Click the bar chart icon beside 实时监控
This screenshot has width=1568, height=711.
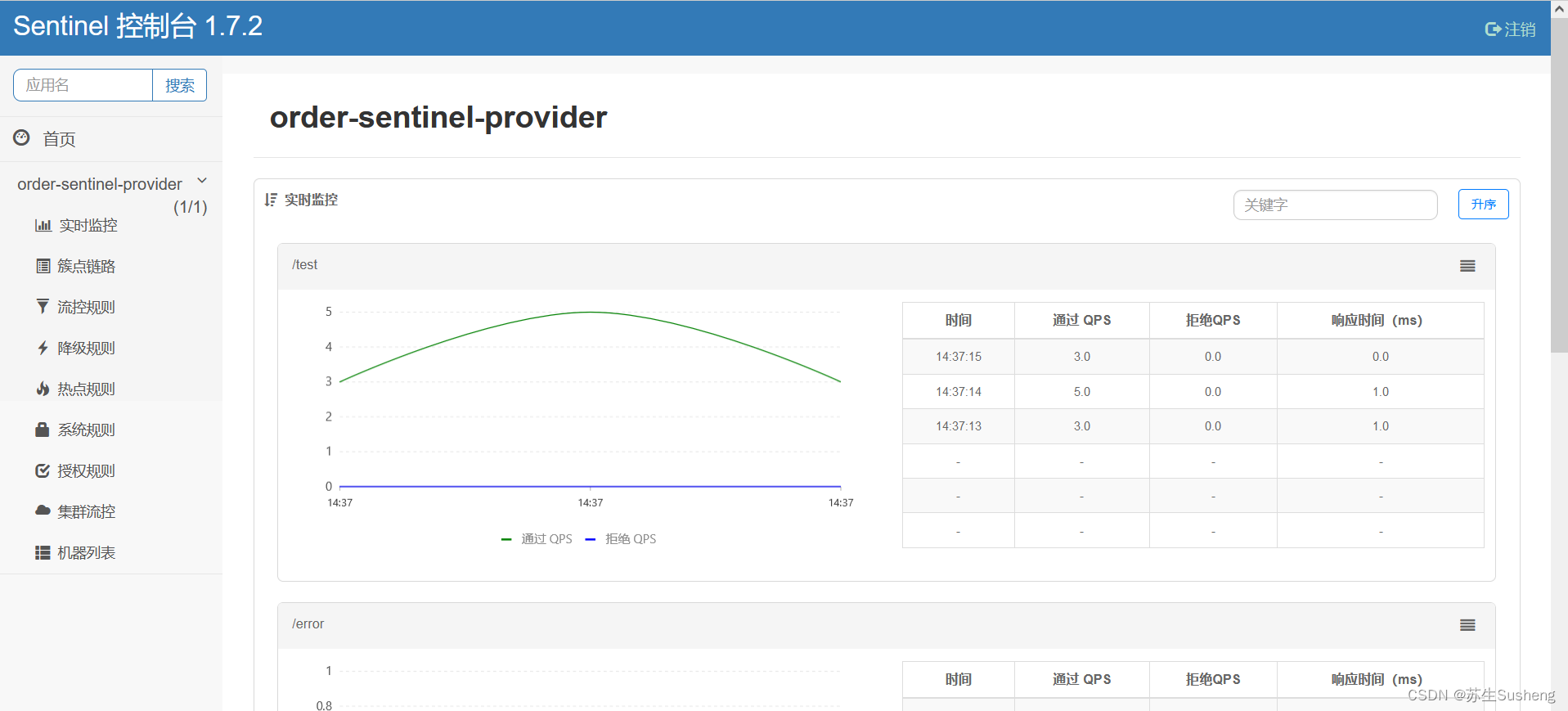(x=43, y=225)
